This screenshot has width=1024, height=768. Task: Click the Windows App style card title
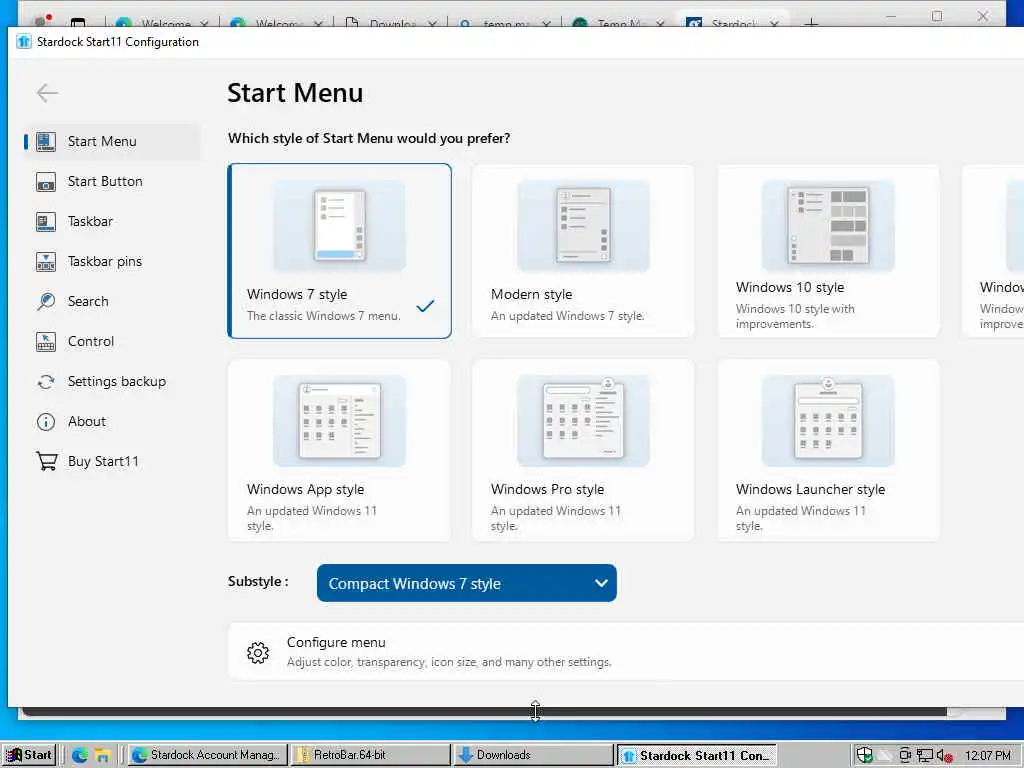305,489
